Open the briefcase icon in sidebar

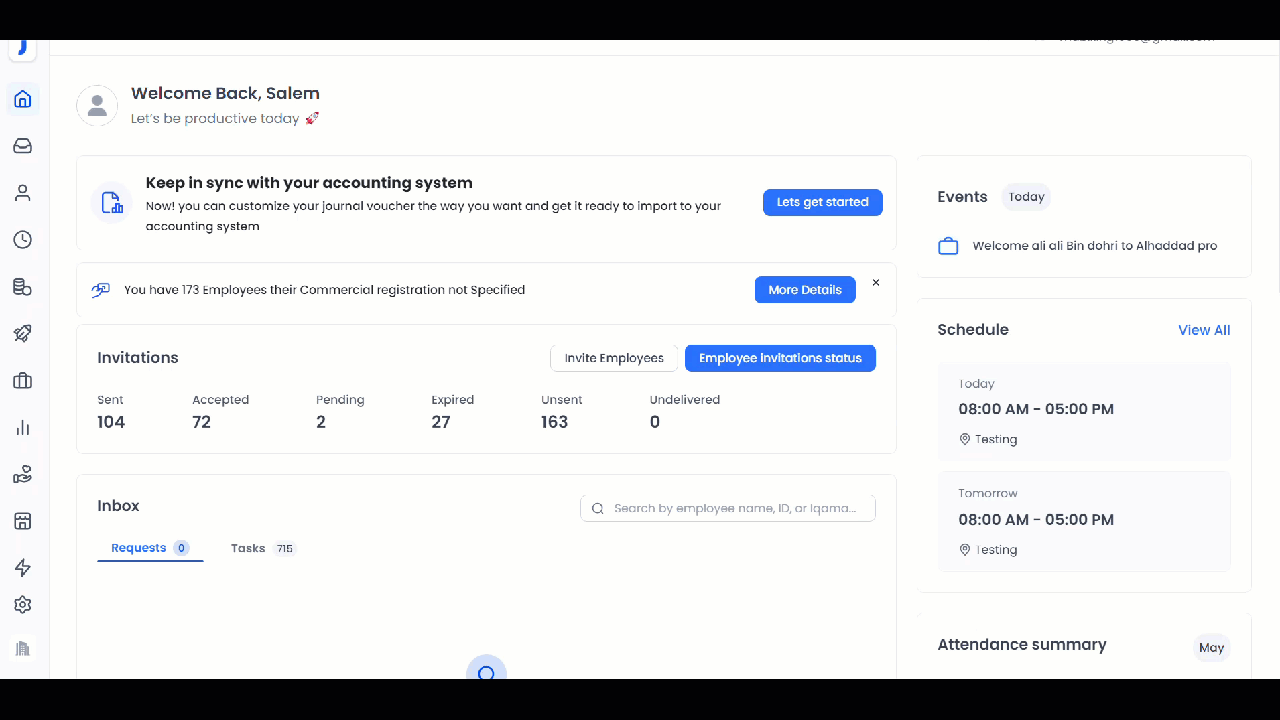tap(22, 381)
